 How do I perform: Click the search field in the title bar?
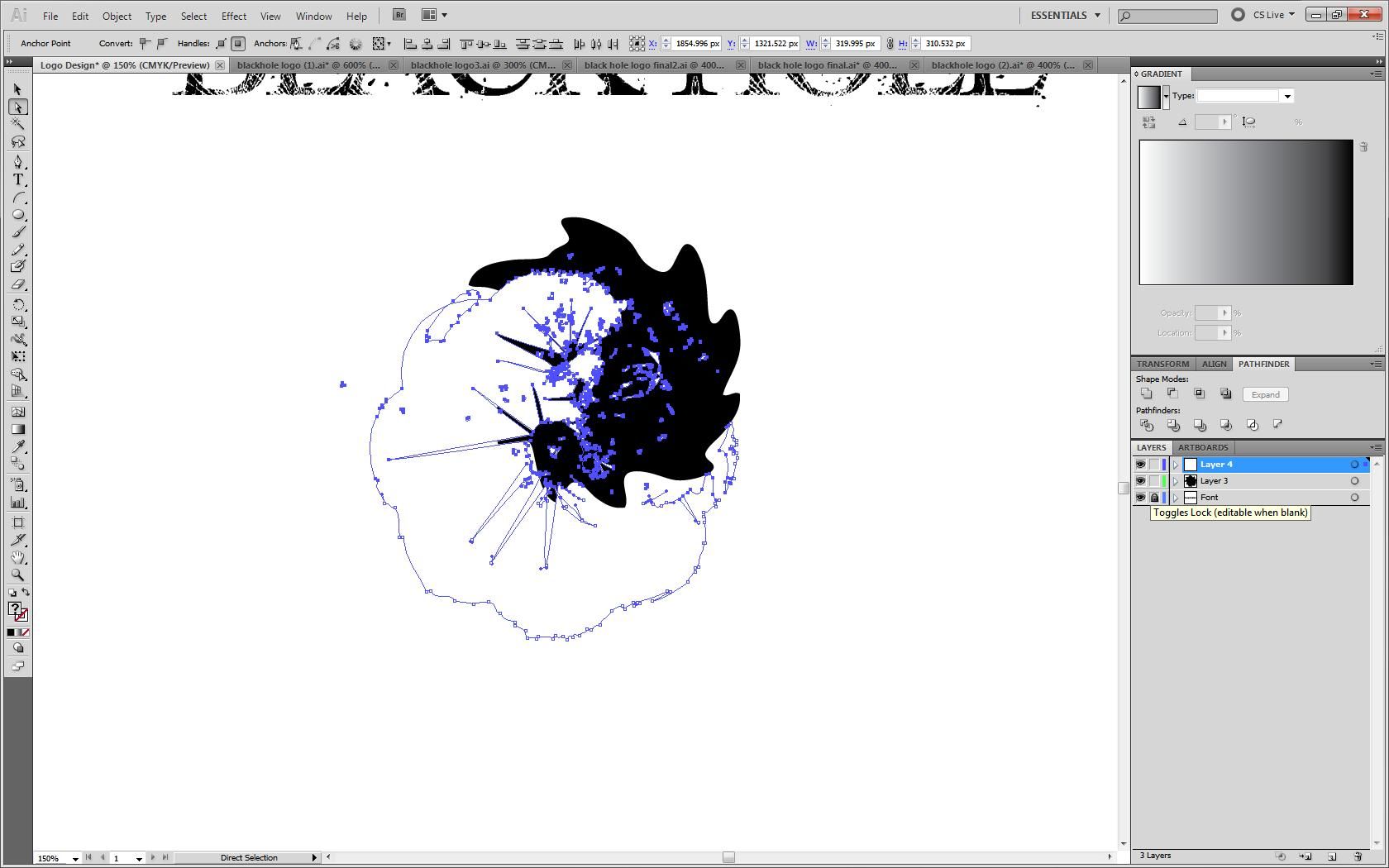[1166, 15]
